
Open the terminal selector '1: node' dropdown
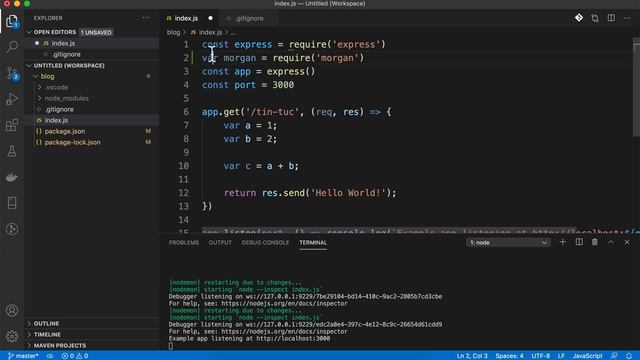[508, 242]
